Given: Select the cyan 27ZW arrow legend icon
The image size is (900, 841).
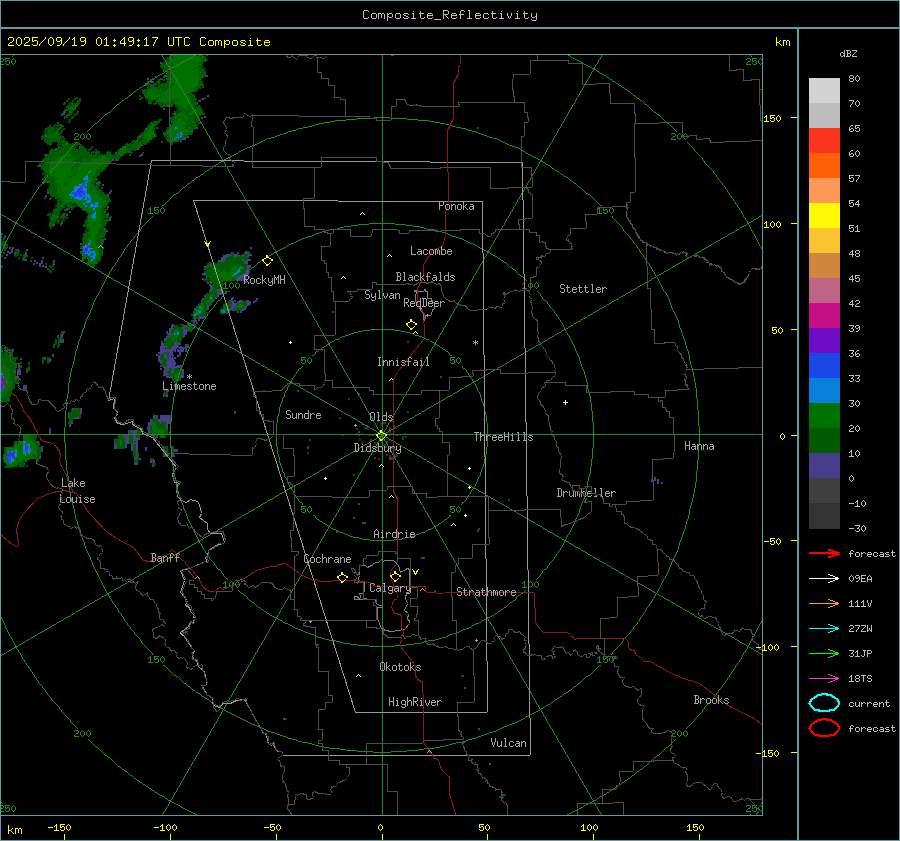Looking at the screenshot, I should coord(824,628).
